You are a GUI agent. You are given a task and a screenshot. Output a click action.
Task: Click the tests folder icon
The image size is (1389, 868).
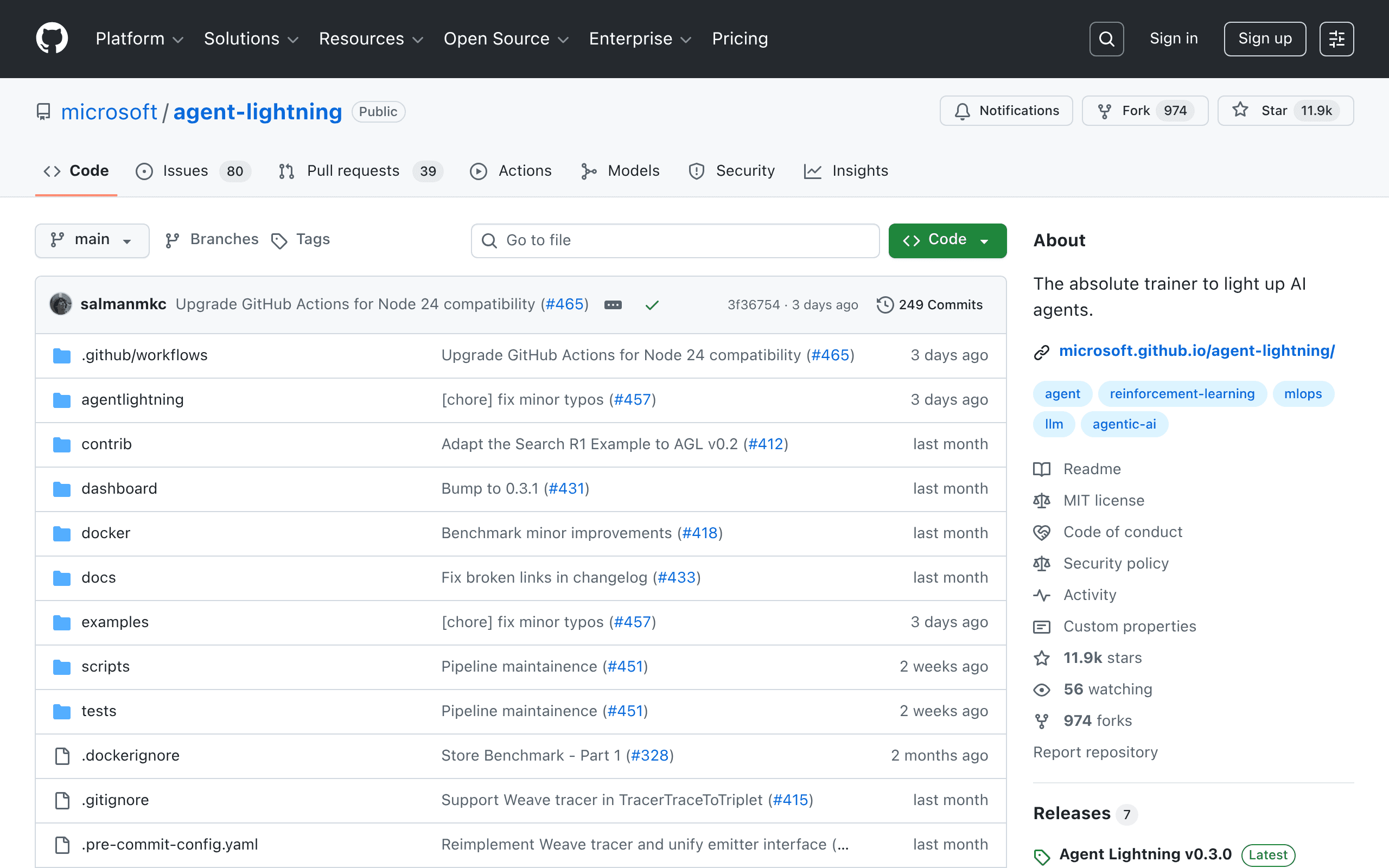62,712
